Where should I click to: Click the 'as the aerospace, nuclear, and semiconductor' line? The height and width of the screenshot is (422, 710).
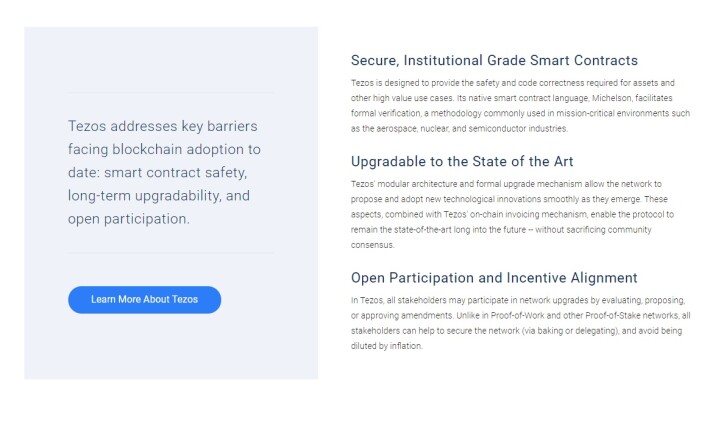coord(459,129)
